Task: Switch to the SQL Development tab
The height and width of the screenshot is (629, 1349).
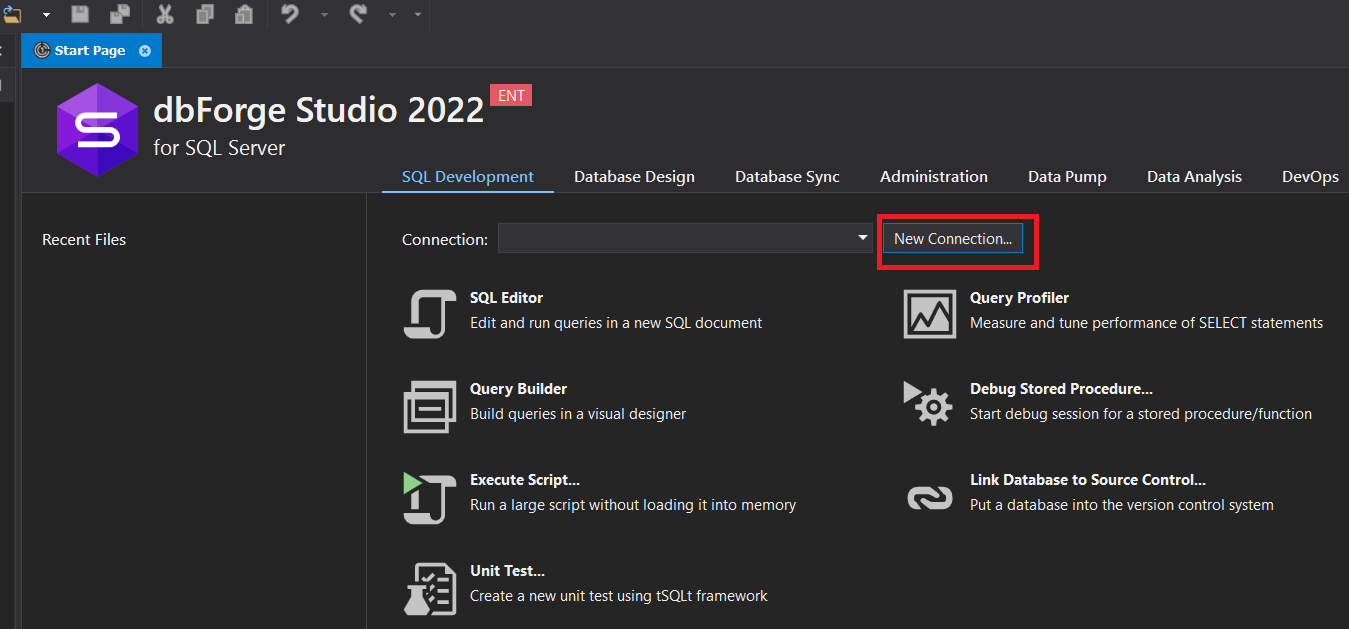Action: click(468, 176)
